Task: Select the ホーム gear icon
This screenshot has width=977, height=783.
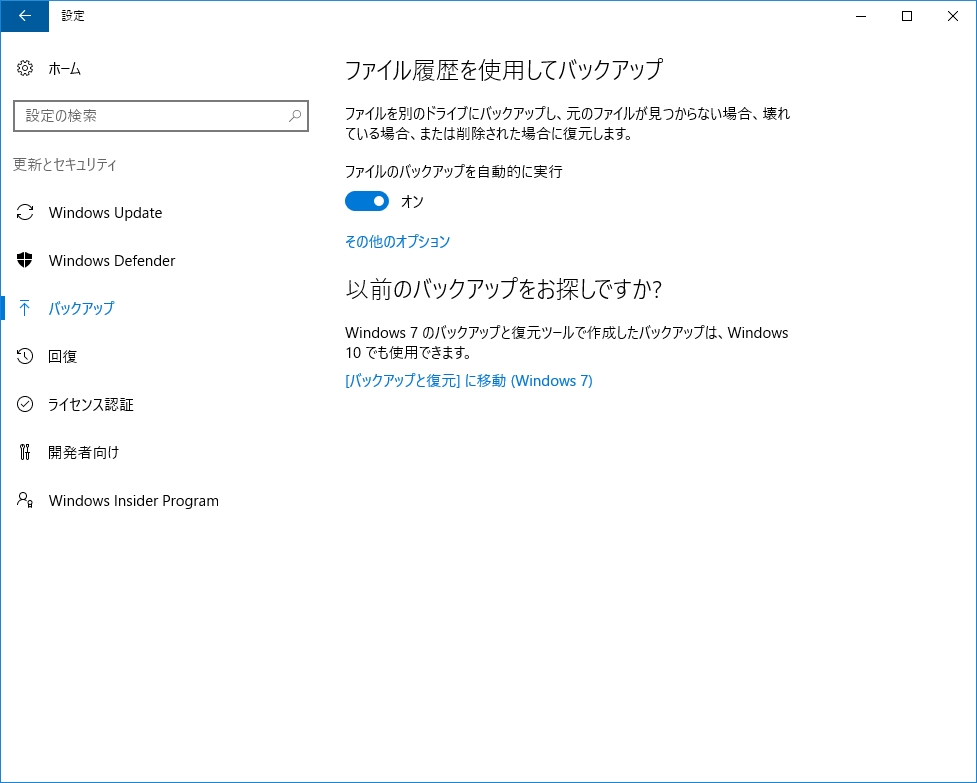Action: (24, 68)
